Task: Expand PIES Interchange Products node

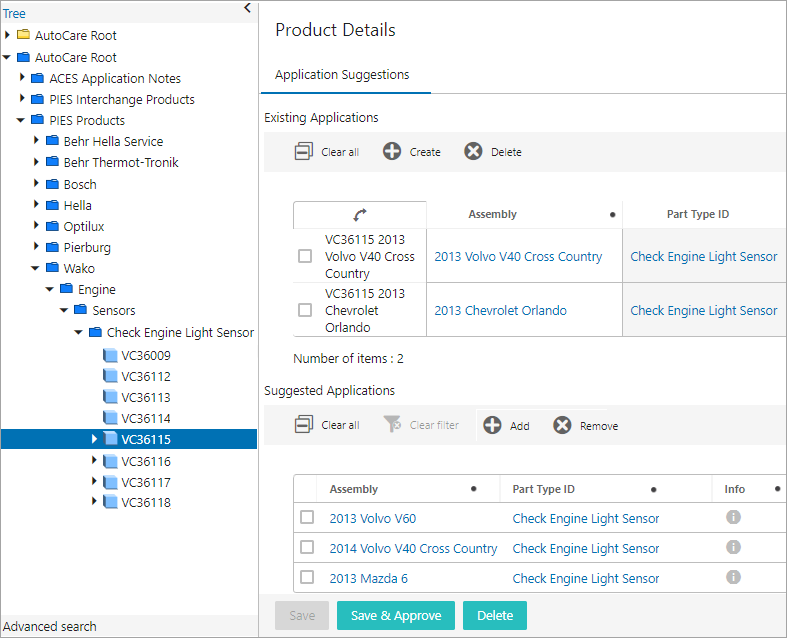Action: pyautogui.click(x=22, y=98)
